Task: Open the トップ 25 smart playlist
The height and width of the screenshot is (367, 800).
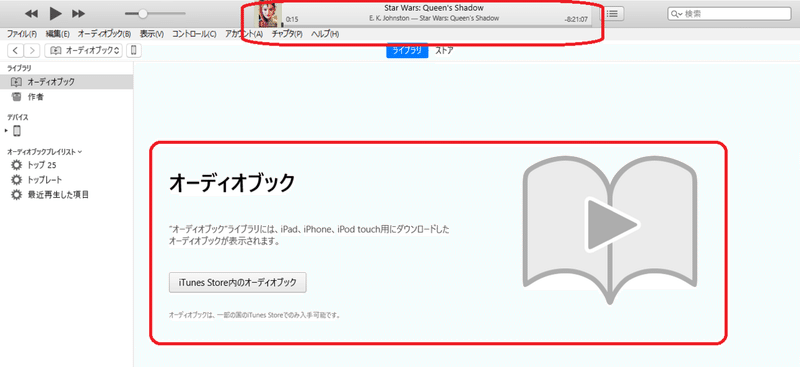Action: click(42, 165)
